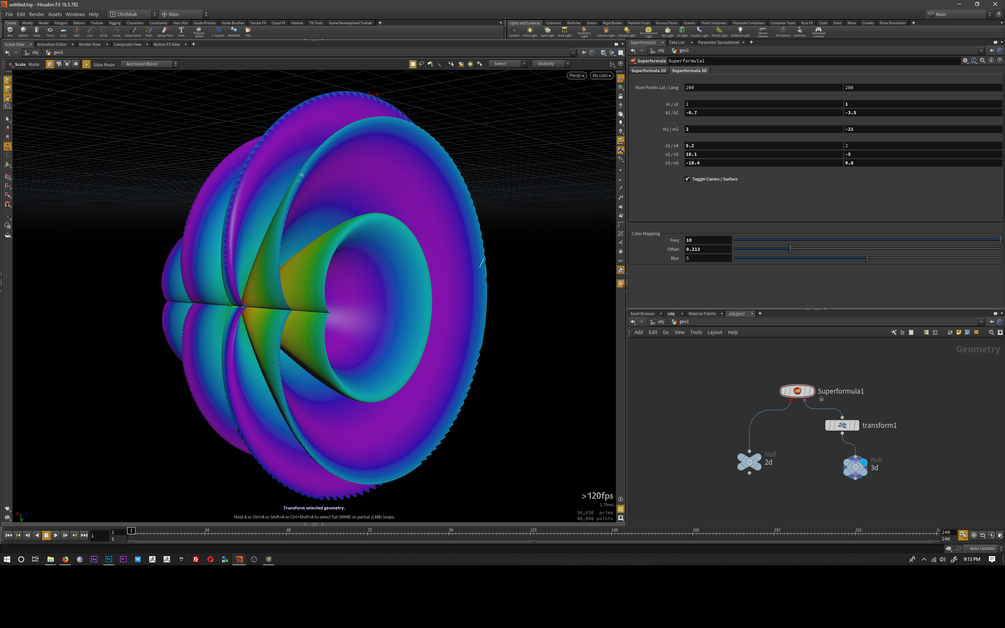1005x628 pixels.
Task: Select the 3d Null node
Action: pos(855,467)
